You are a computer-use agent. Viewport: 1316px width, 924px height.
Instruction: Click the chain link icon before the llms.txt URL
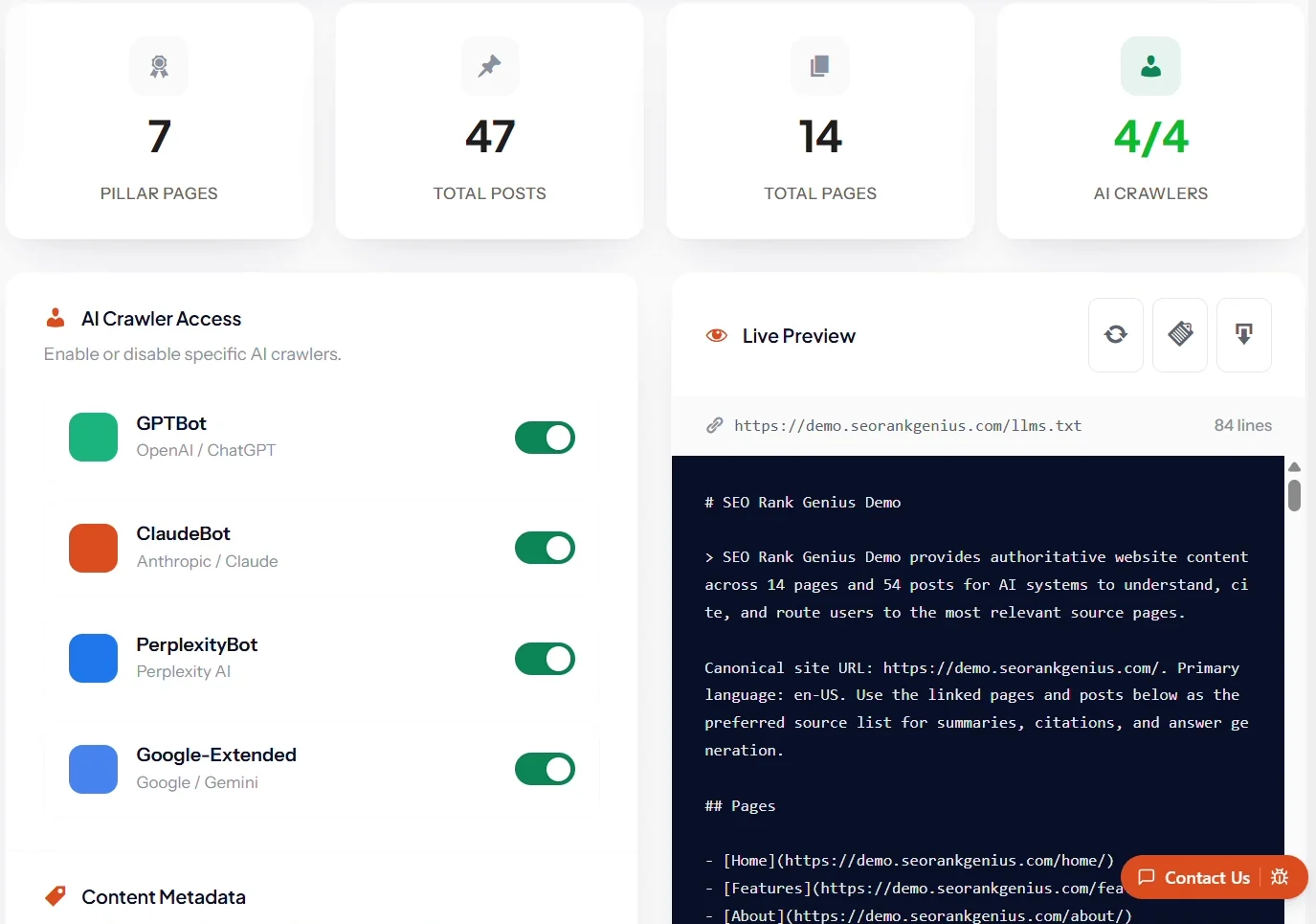point(715,425)
